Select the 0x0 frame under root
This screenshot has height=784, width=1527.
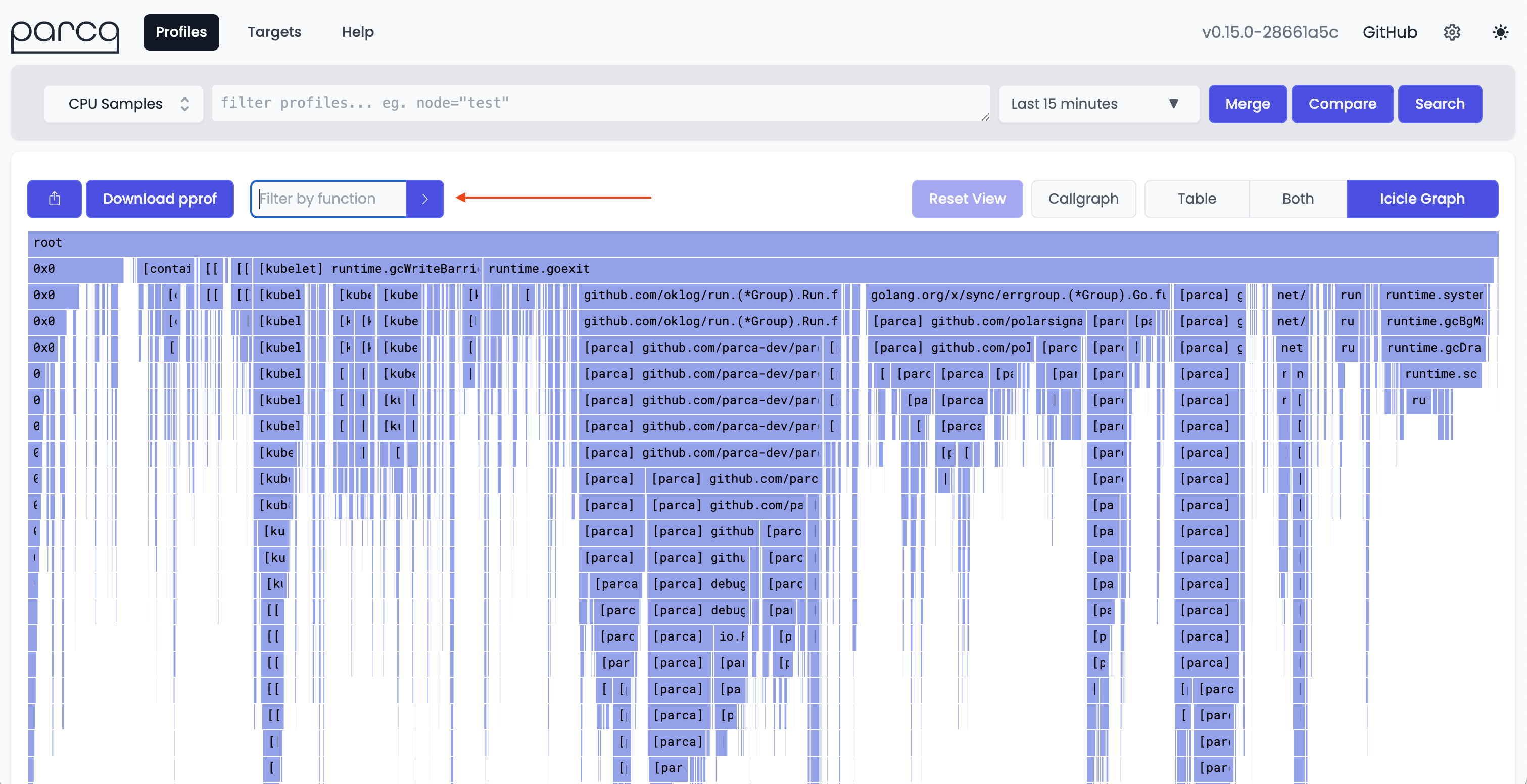(76, 269)
